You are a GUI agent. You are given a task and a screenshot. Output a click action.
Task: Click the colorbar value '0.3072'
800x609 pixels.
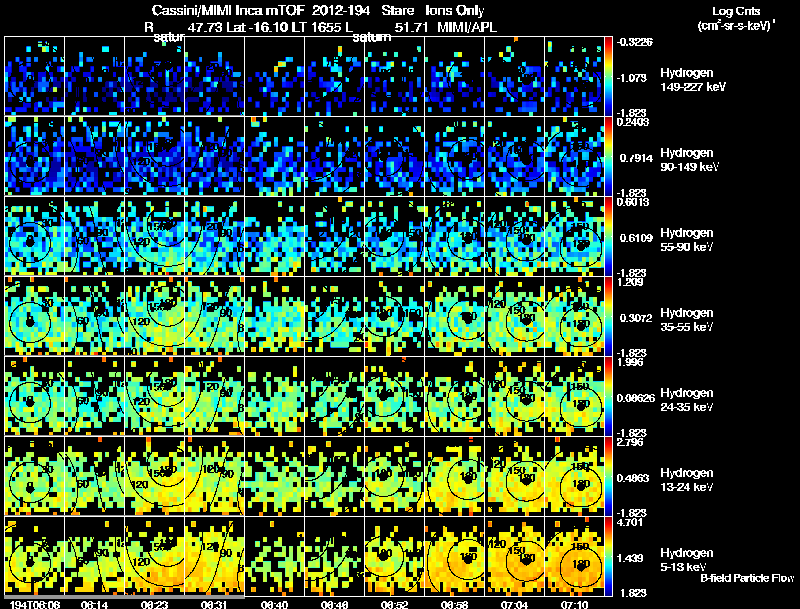(636, 318)
